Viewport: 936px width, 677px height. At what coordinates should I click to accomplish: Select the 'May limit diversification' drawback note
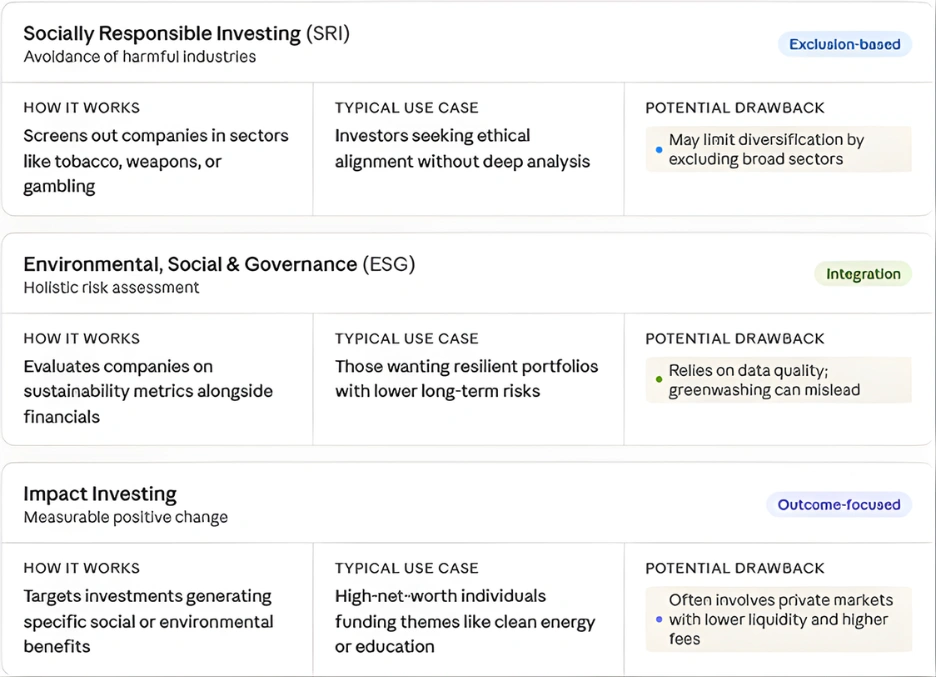[x=779, y=149]
